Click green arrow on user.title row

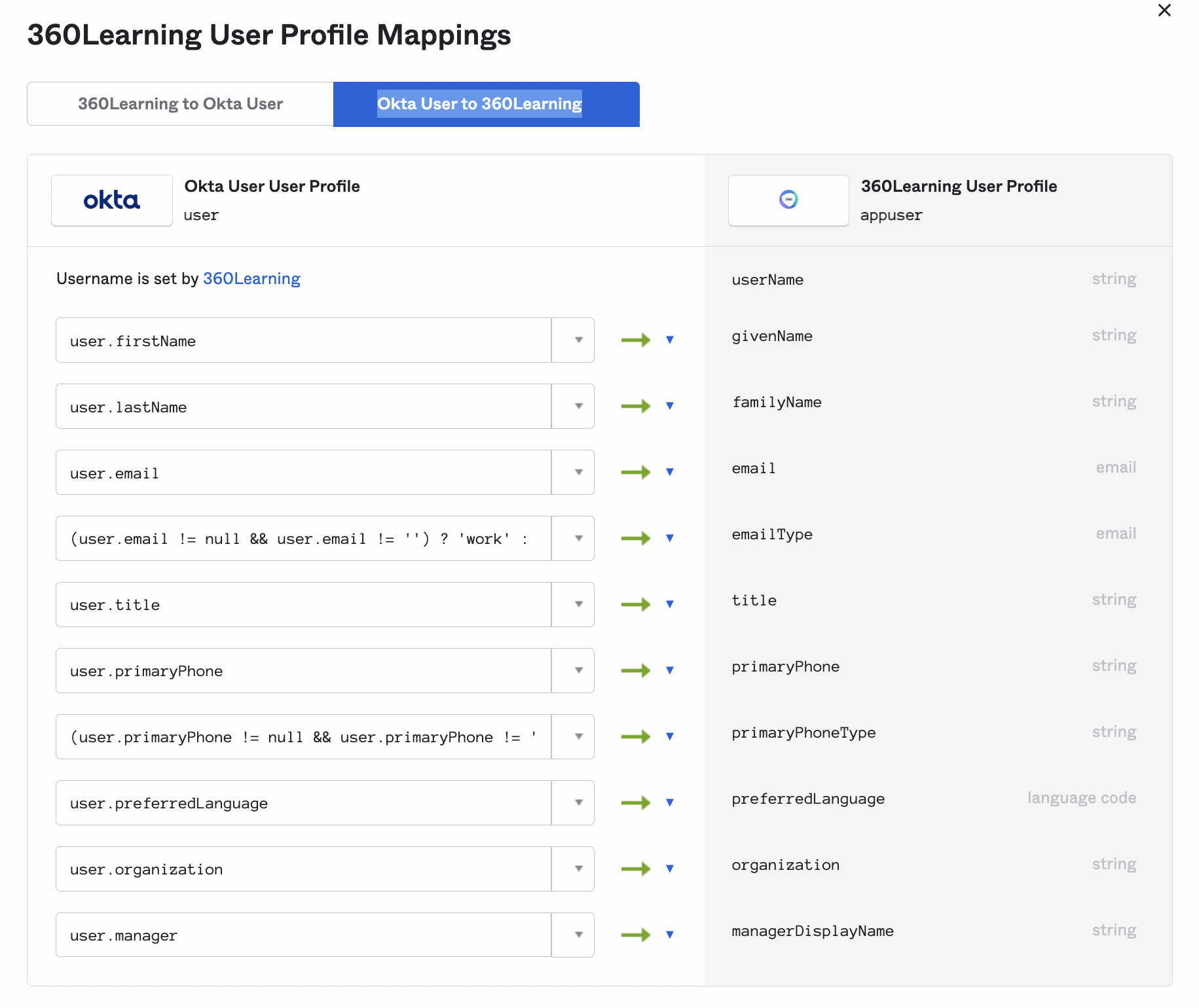click(636, 604)
